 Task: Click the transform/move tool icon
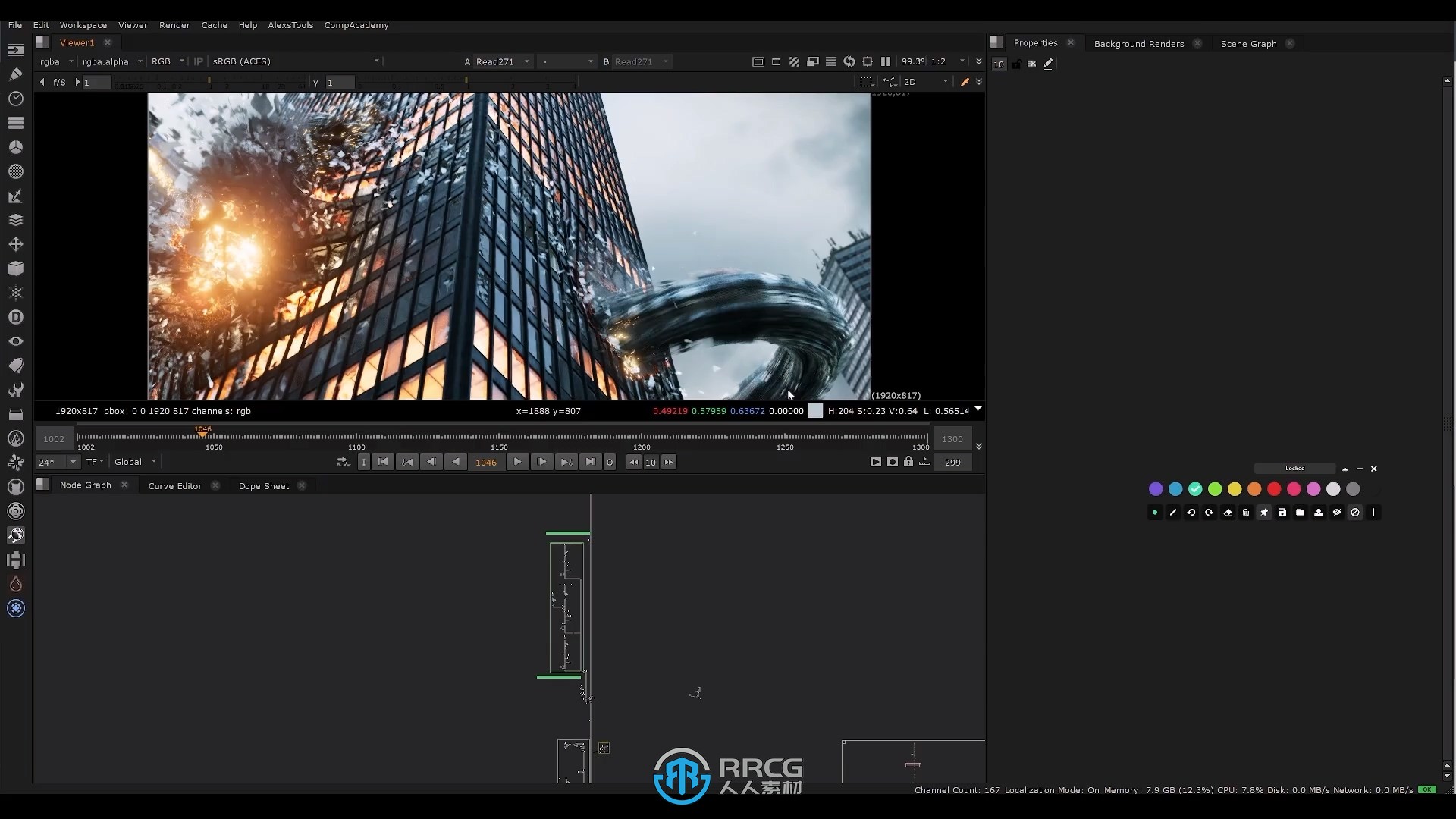point(15,244)
